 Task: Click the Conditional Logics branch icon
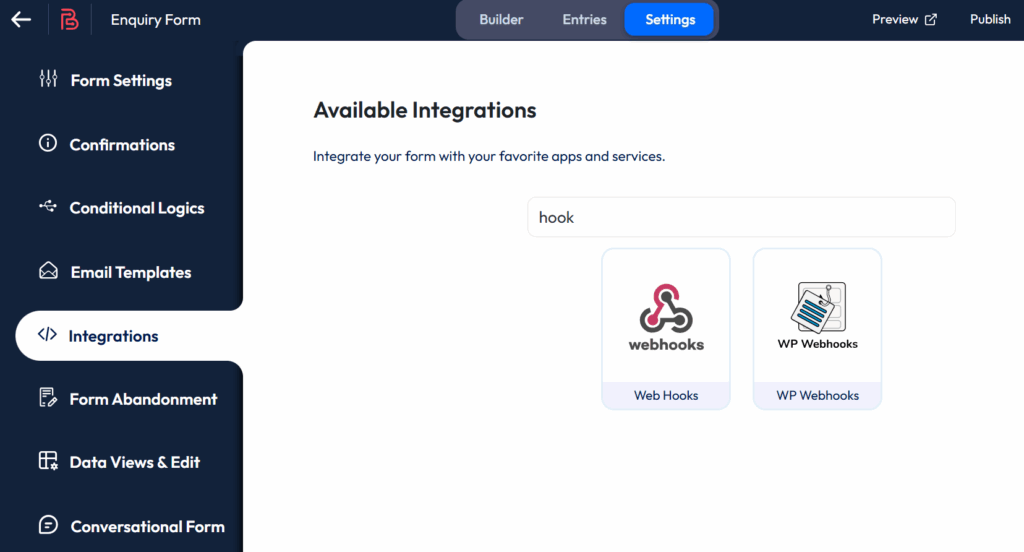[x=48, y=206]
